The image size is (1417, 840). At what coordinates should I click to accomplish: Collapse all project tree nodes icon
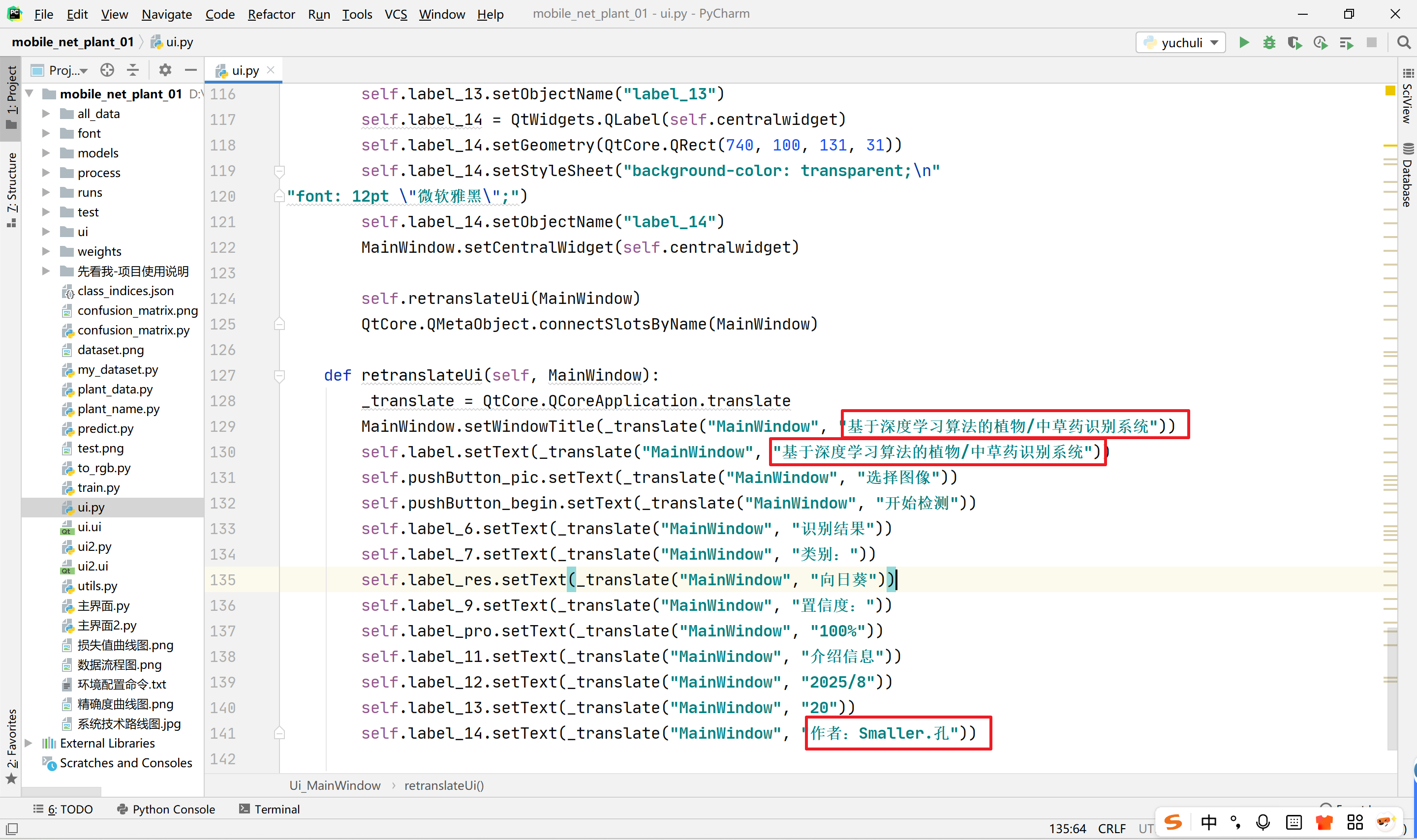coord(133,70)
